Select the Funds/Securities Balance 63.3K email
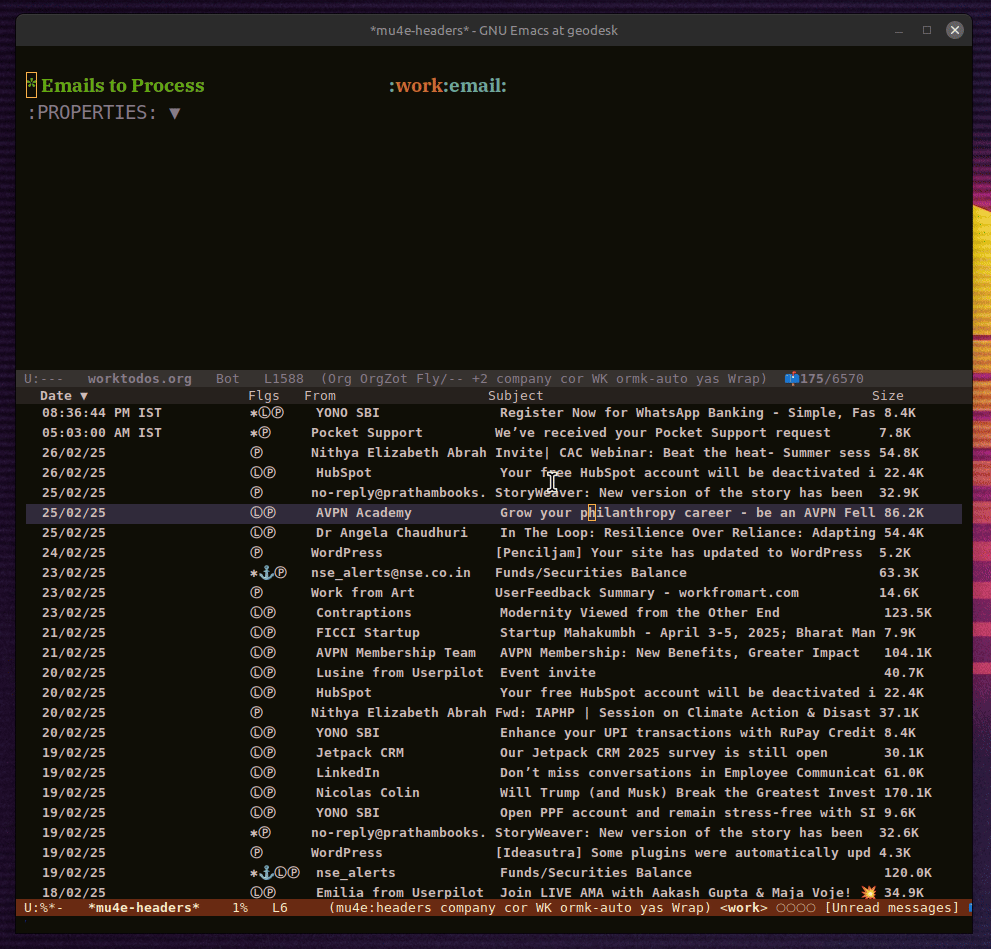The height and width of the screenshot is (949, 991). [494, 572]
